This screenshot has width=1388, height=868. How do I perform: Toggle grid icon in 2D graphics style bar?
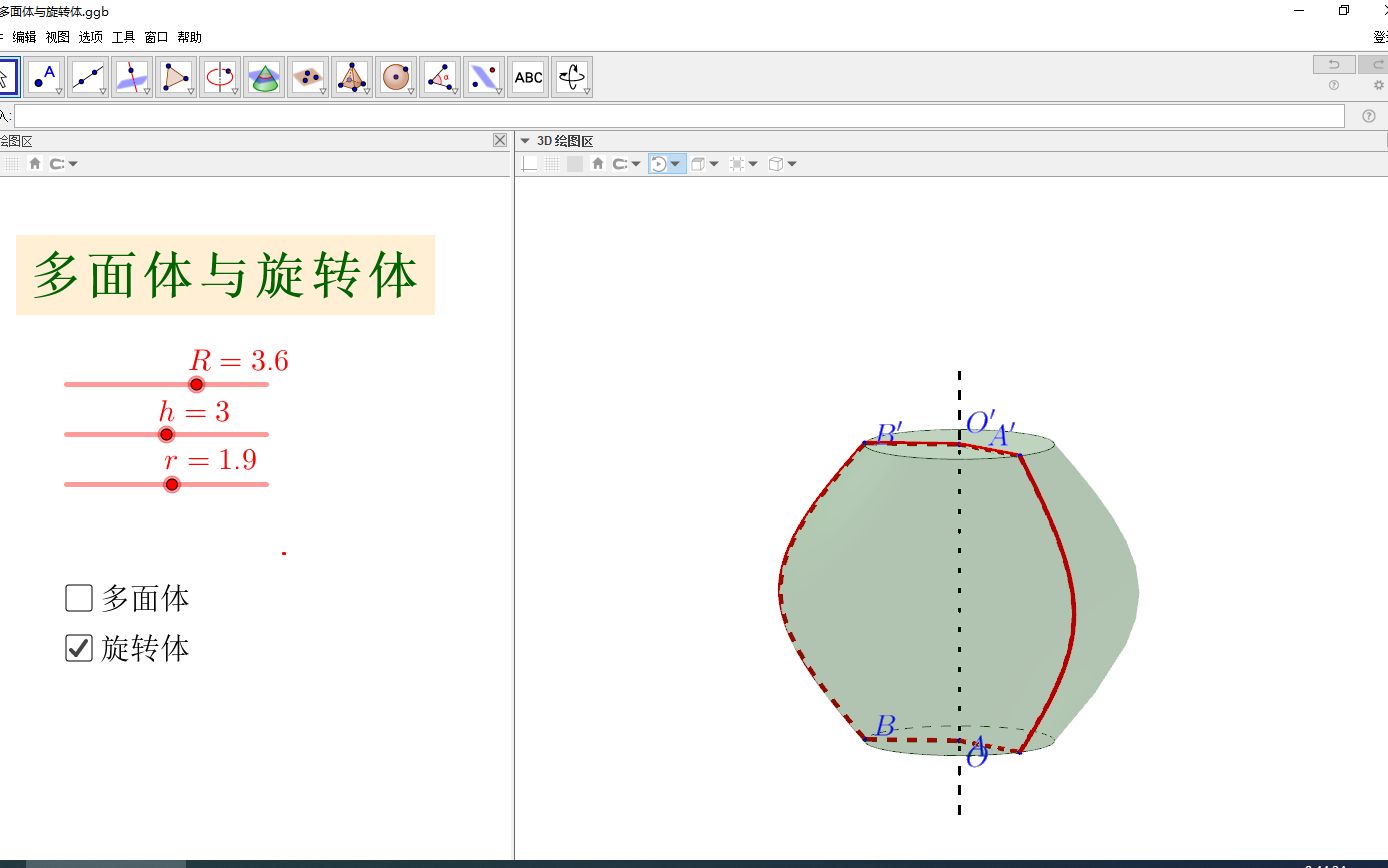click(x=12, y=164)
